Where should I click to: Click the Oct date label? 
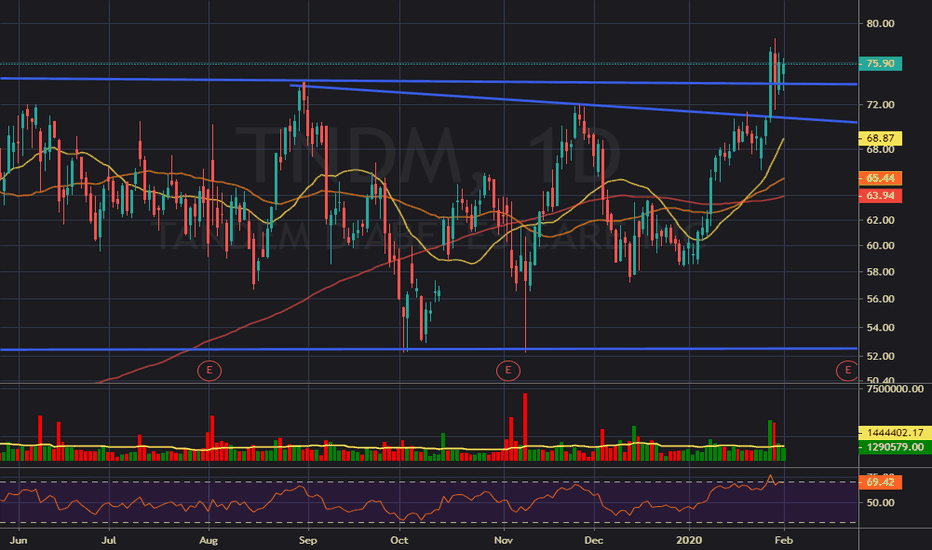click(x=399, y=540)
